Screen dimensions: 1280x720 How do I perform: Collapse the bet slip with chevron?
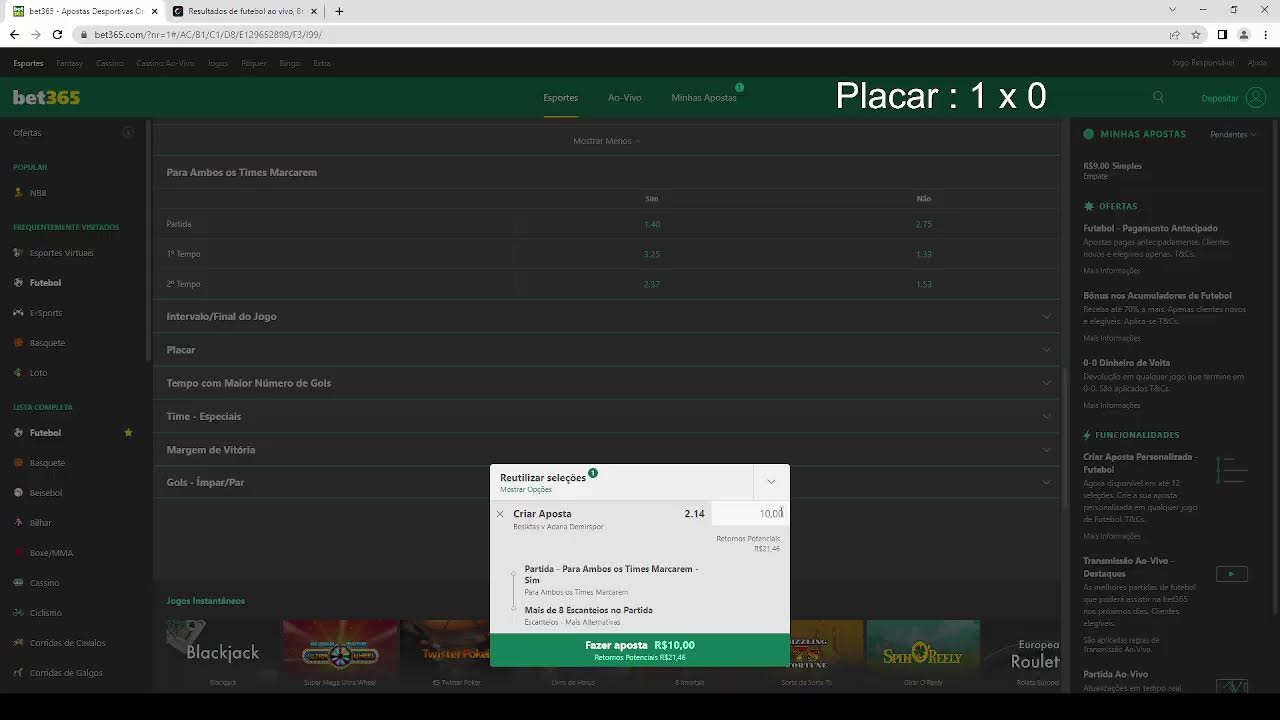click(771, 482)
